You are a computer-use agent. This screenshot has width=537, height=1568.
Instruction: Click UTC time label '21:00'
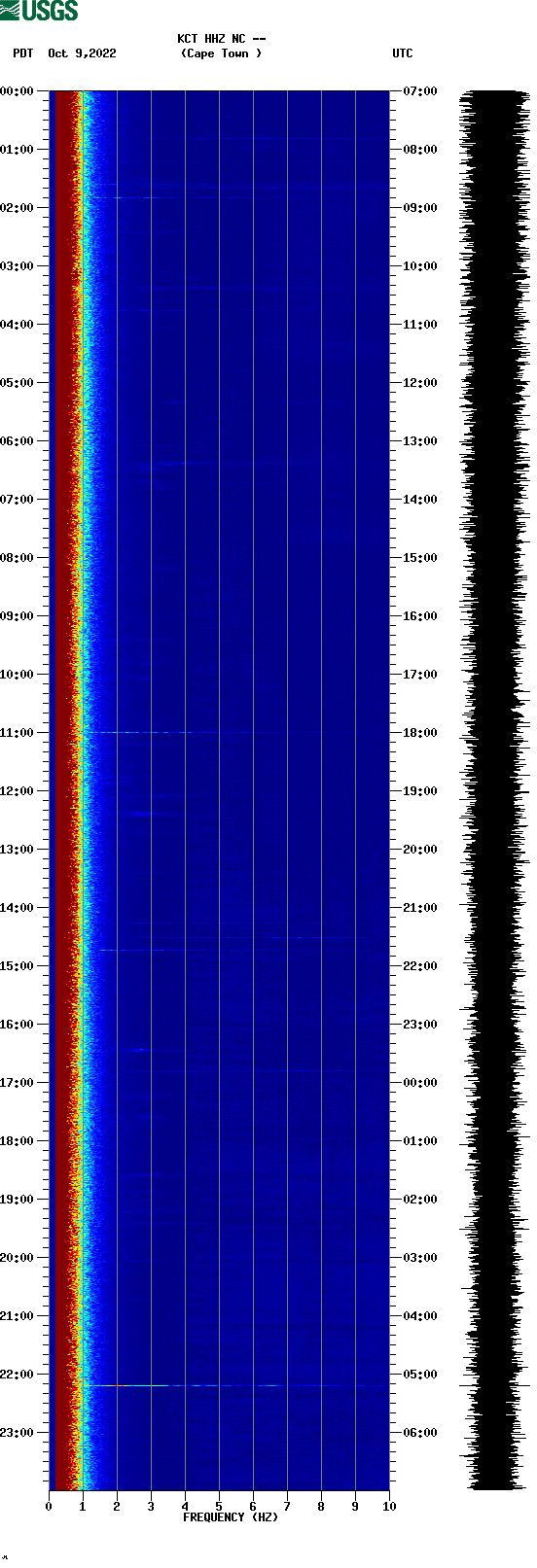click(x=420, y=908)
